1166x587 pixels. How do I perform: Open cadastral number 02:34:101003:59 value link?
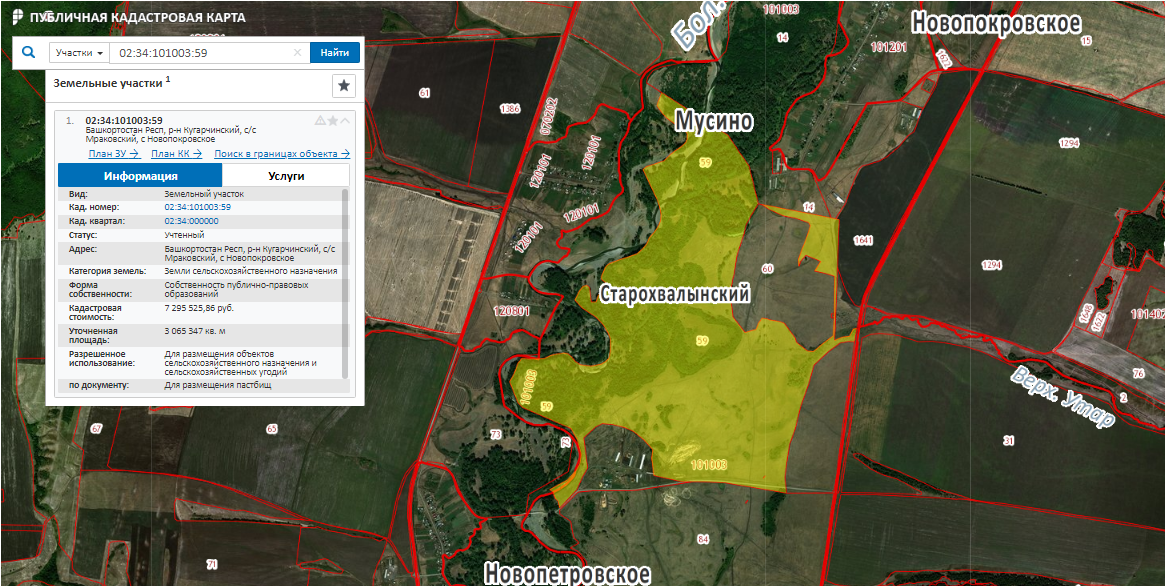tap(197, 207)
